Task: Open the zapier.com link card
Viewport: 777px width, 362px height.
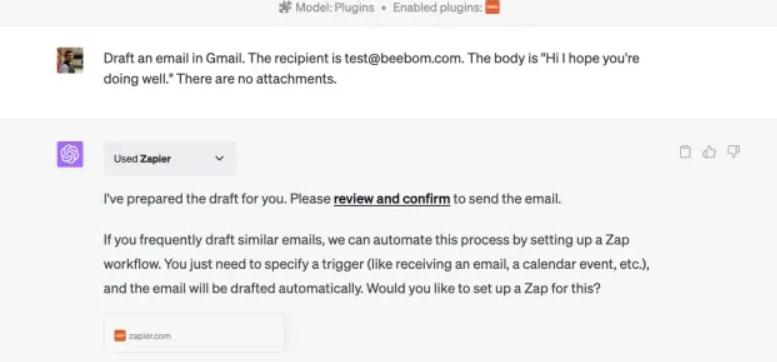Action: (x=194, y=334)
